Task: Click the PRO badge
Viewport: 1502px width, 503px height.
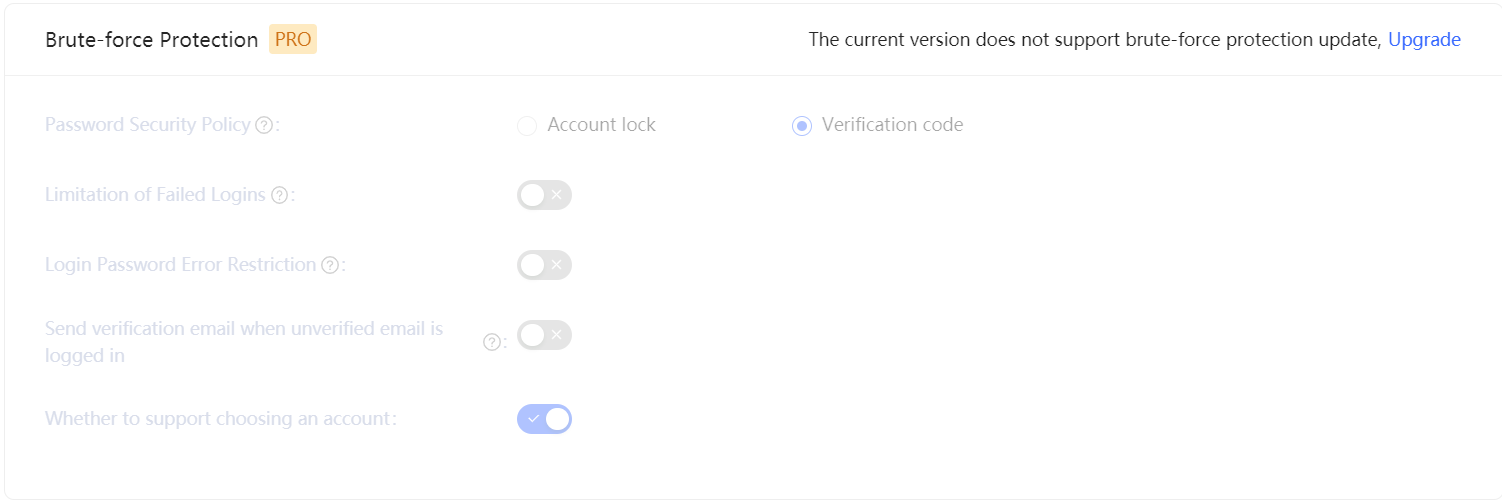Action: 293,40
